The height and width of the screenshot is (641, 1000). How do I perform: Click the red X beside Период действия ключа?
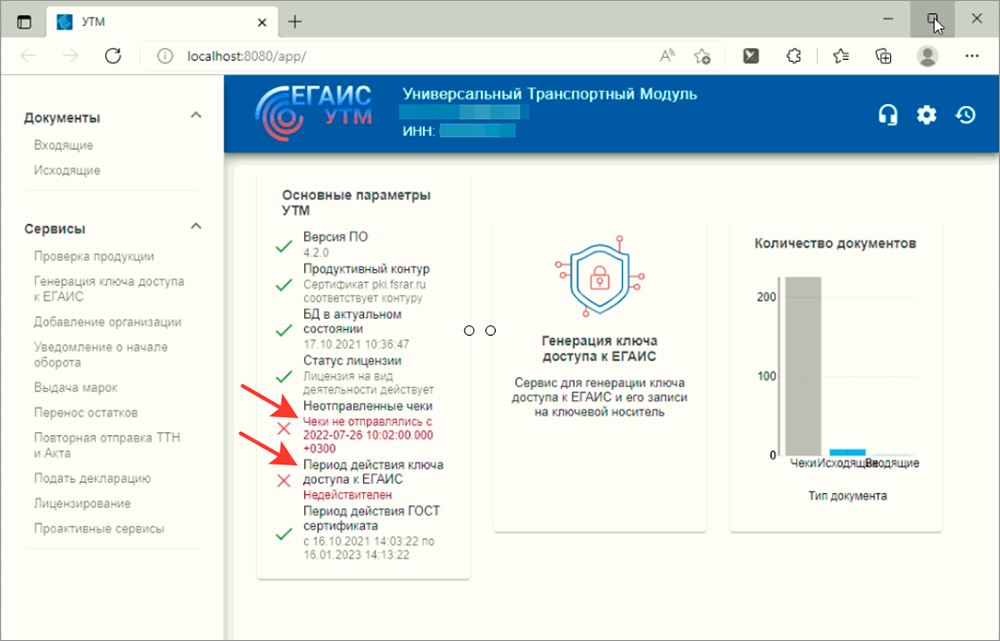coord(284,480)
